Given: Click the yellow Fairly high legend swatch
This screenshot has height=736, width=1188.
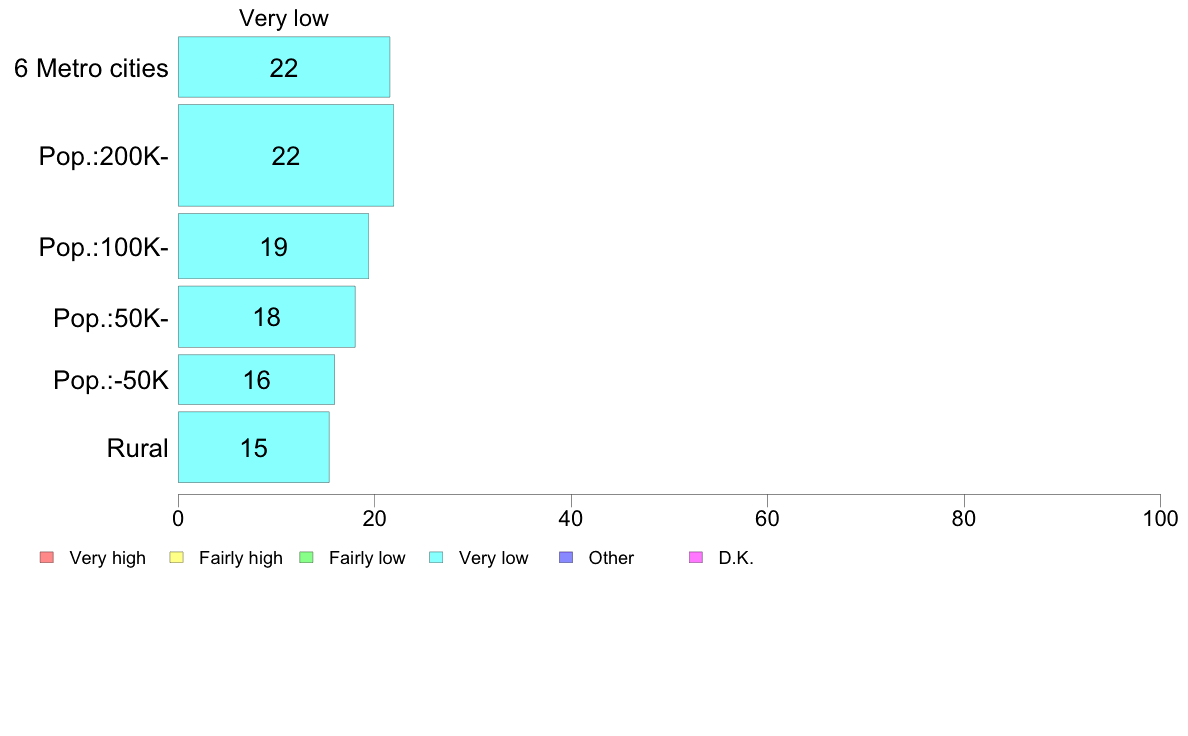Looking at the screenshot, I should [177, 558].
